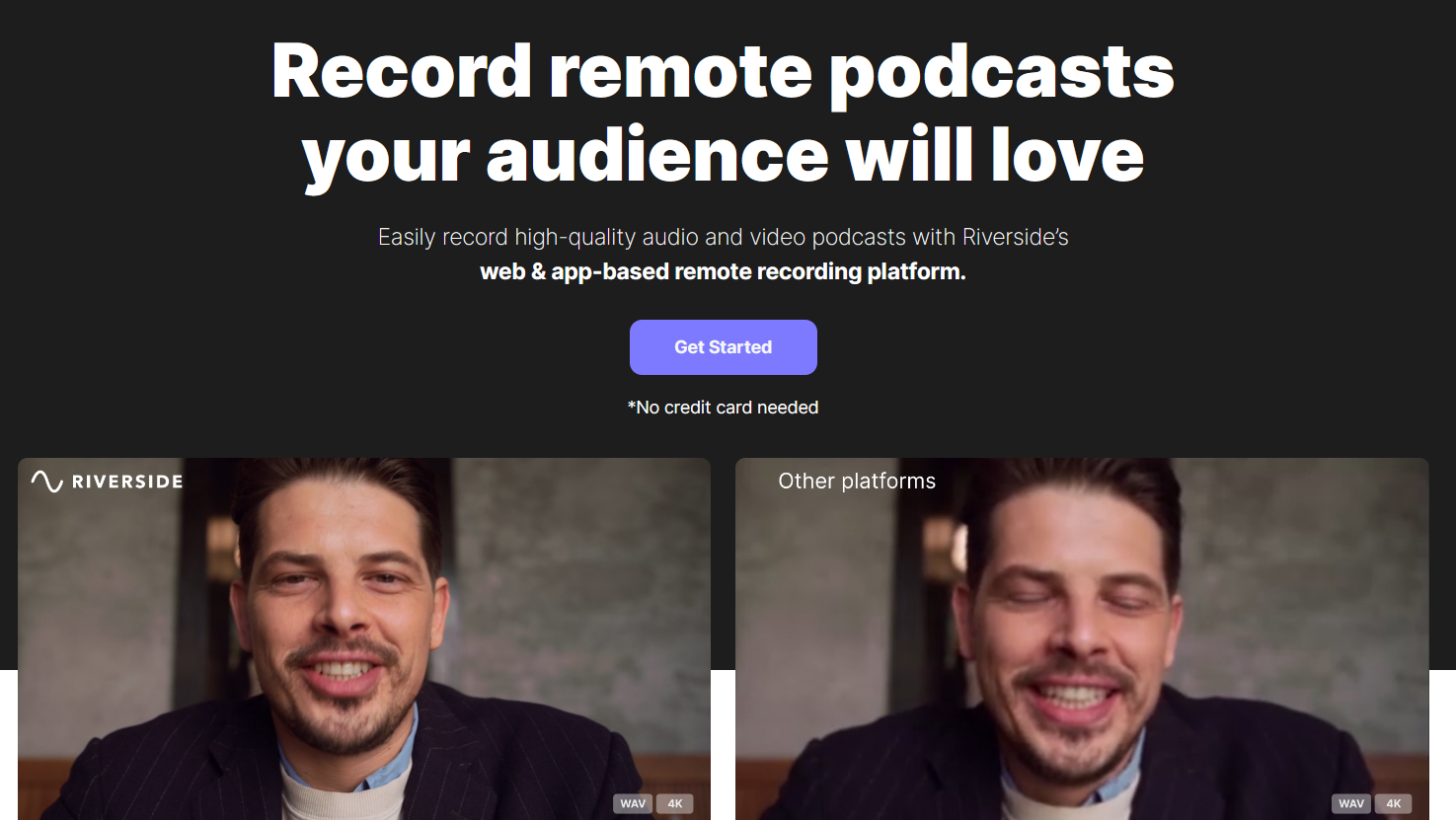This screenshot has height=820, width=1456.
Task: Click WAV badge on Riverside video
Action: [x=633, y=803]
